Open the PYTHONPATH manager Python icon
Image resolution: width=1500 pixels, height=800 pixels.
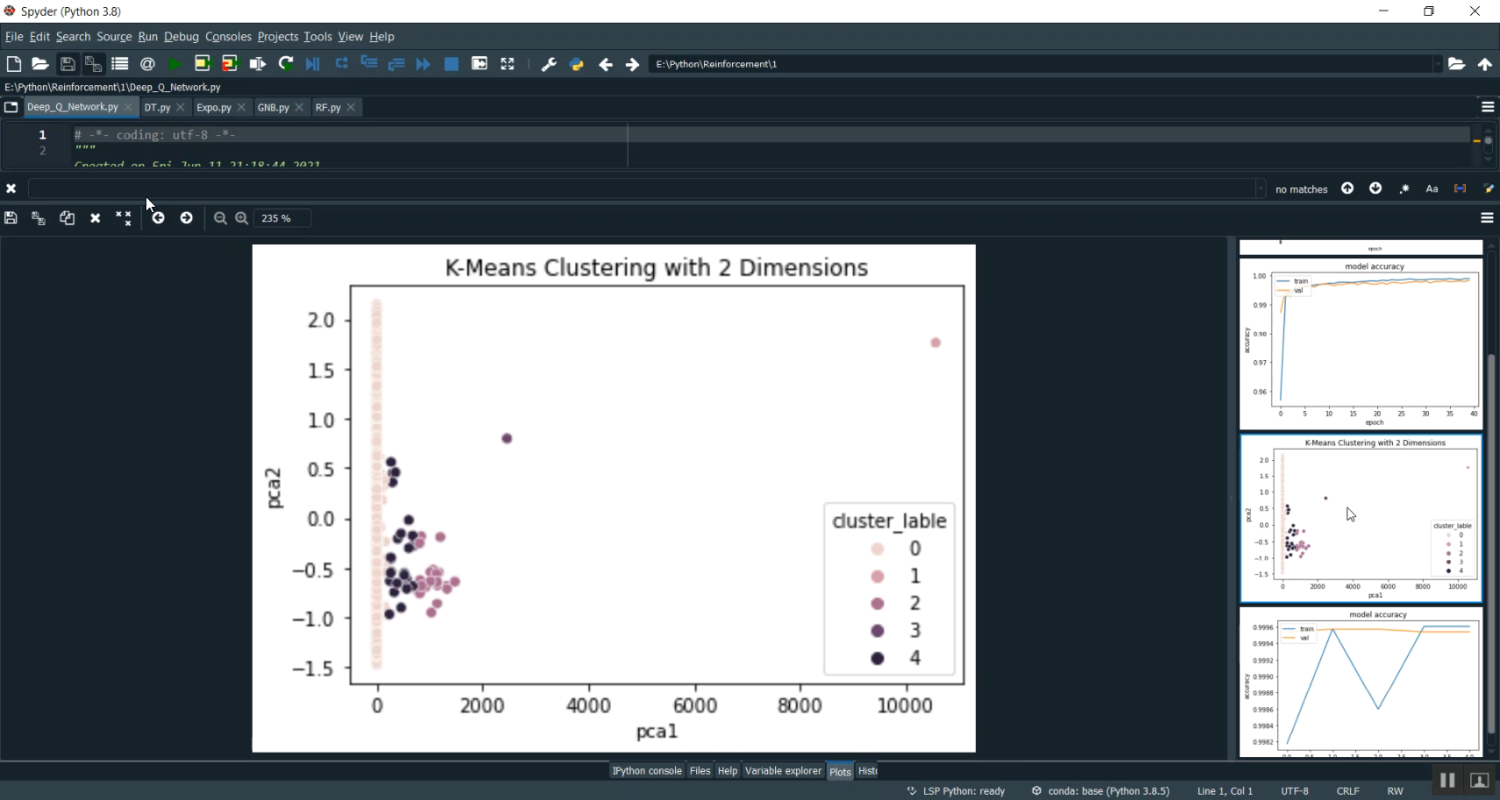pos(576,64)
